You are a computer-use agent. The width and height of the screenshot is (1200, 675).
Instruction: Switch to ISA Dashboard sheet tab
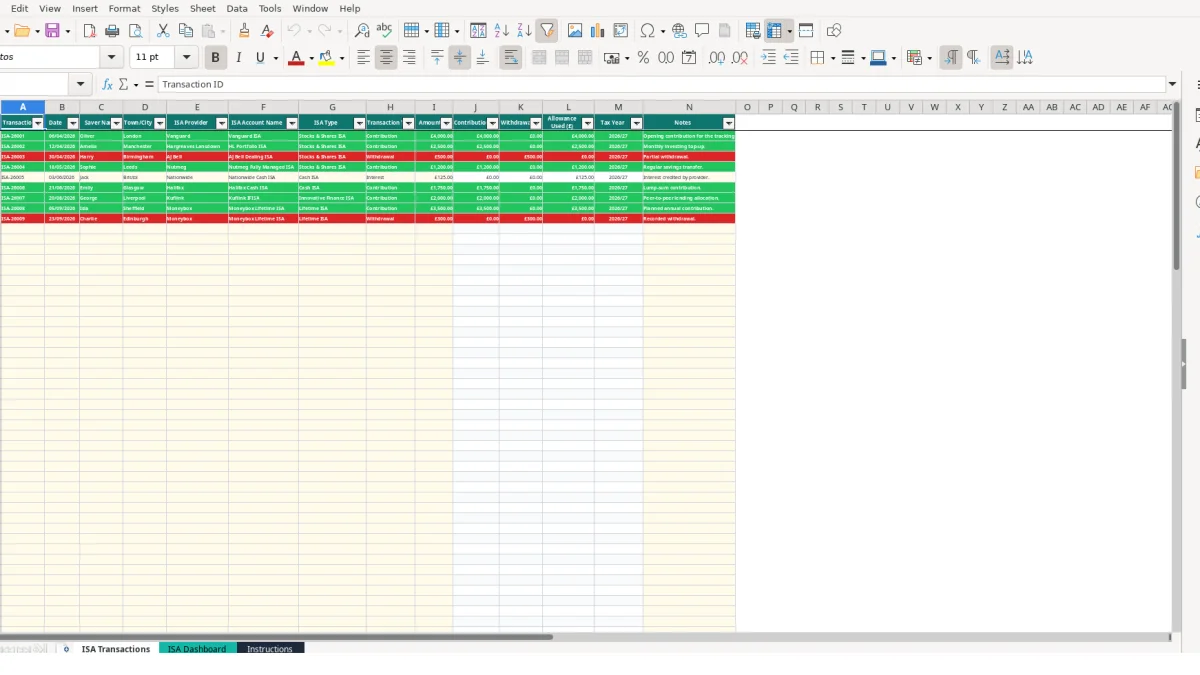point(197,649)
